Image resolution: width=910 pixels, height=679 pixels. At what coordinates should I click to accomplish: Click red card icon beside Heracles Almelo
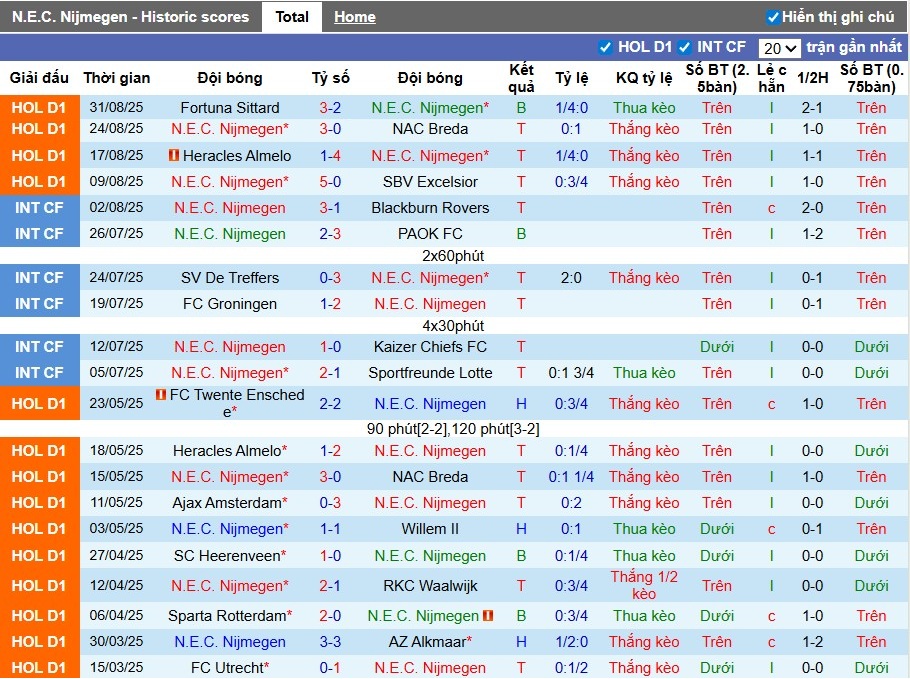[173, 156]
